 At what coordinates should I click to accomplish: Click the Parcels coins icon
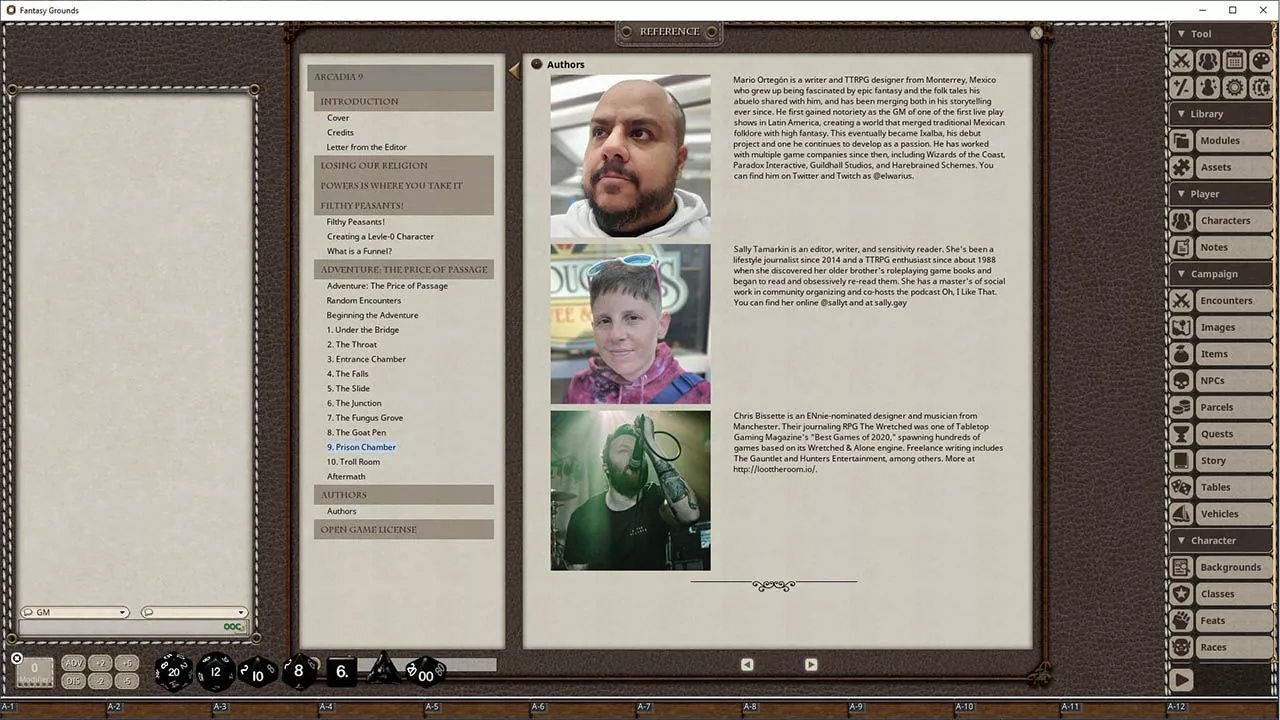tap(1182, 407)
